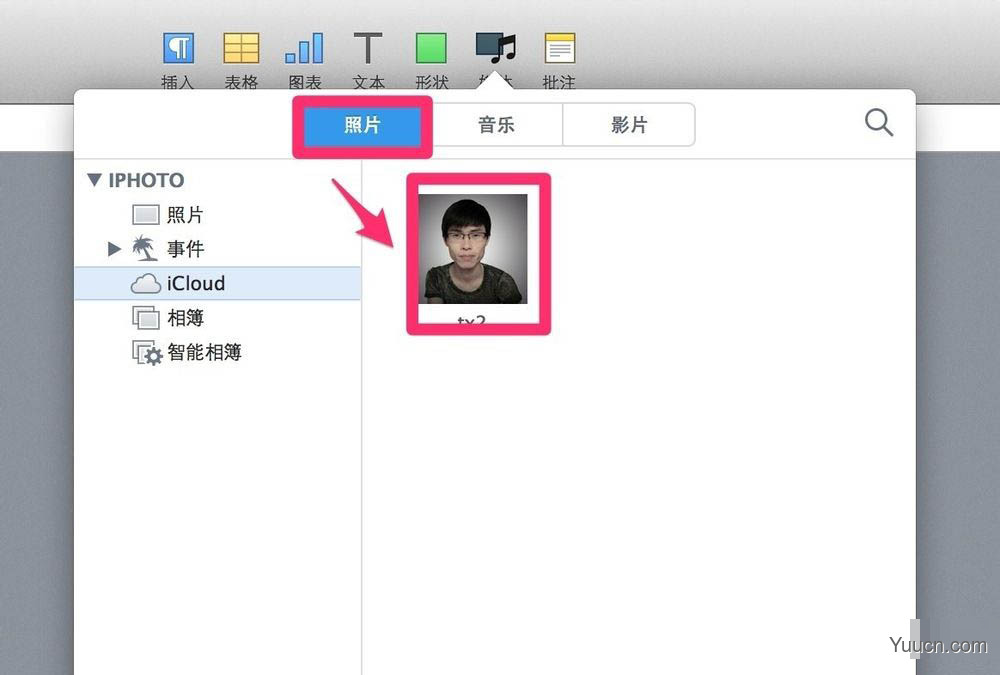Select 智能相簿 in the sidebar
Viewport: 1000px width, 675px height.
click(217, 352)
